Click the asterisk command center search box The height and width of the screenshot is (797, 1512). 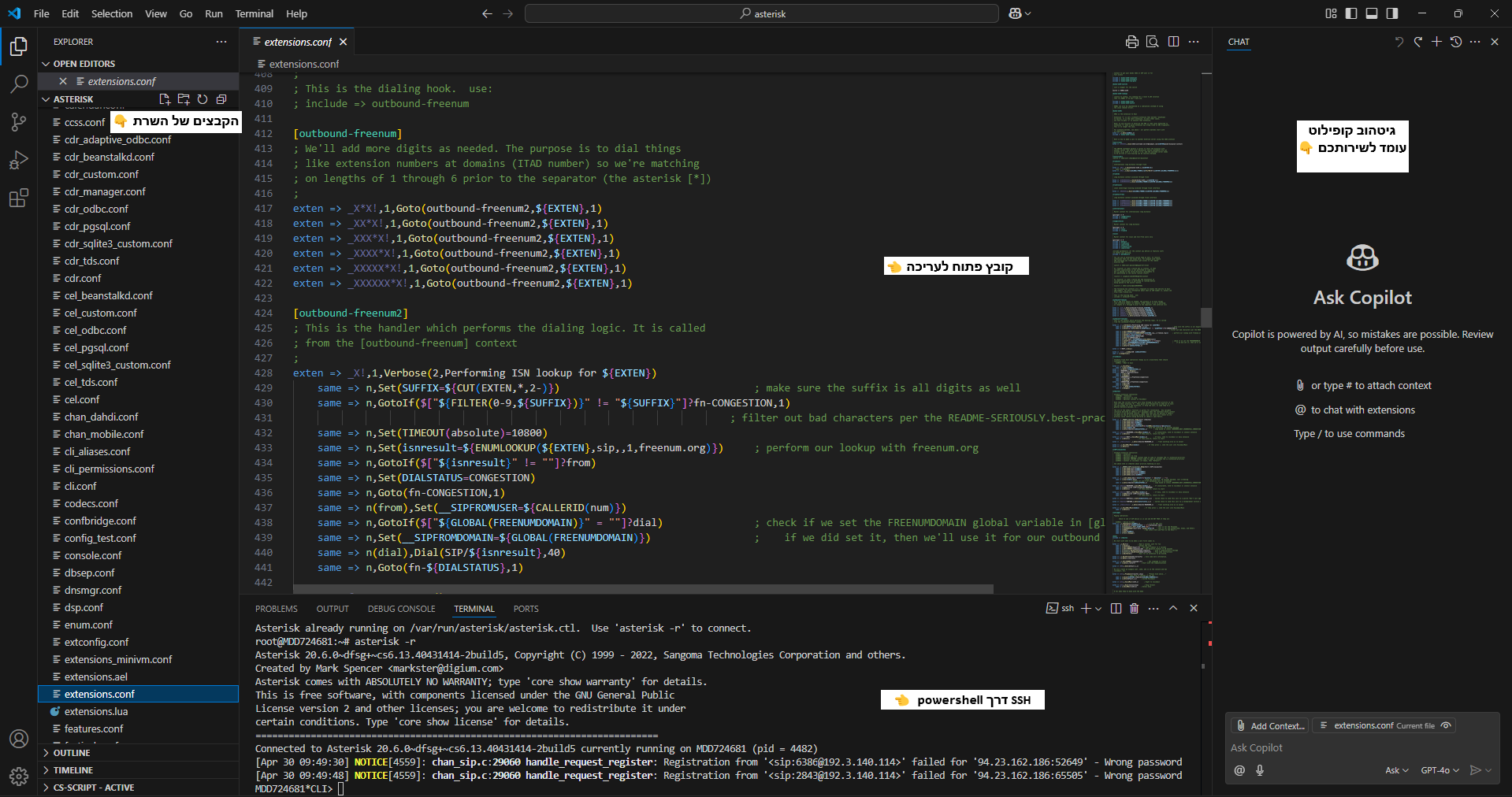[x=762, y=13]
